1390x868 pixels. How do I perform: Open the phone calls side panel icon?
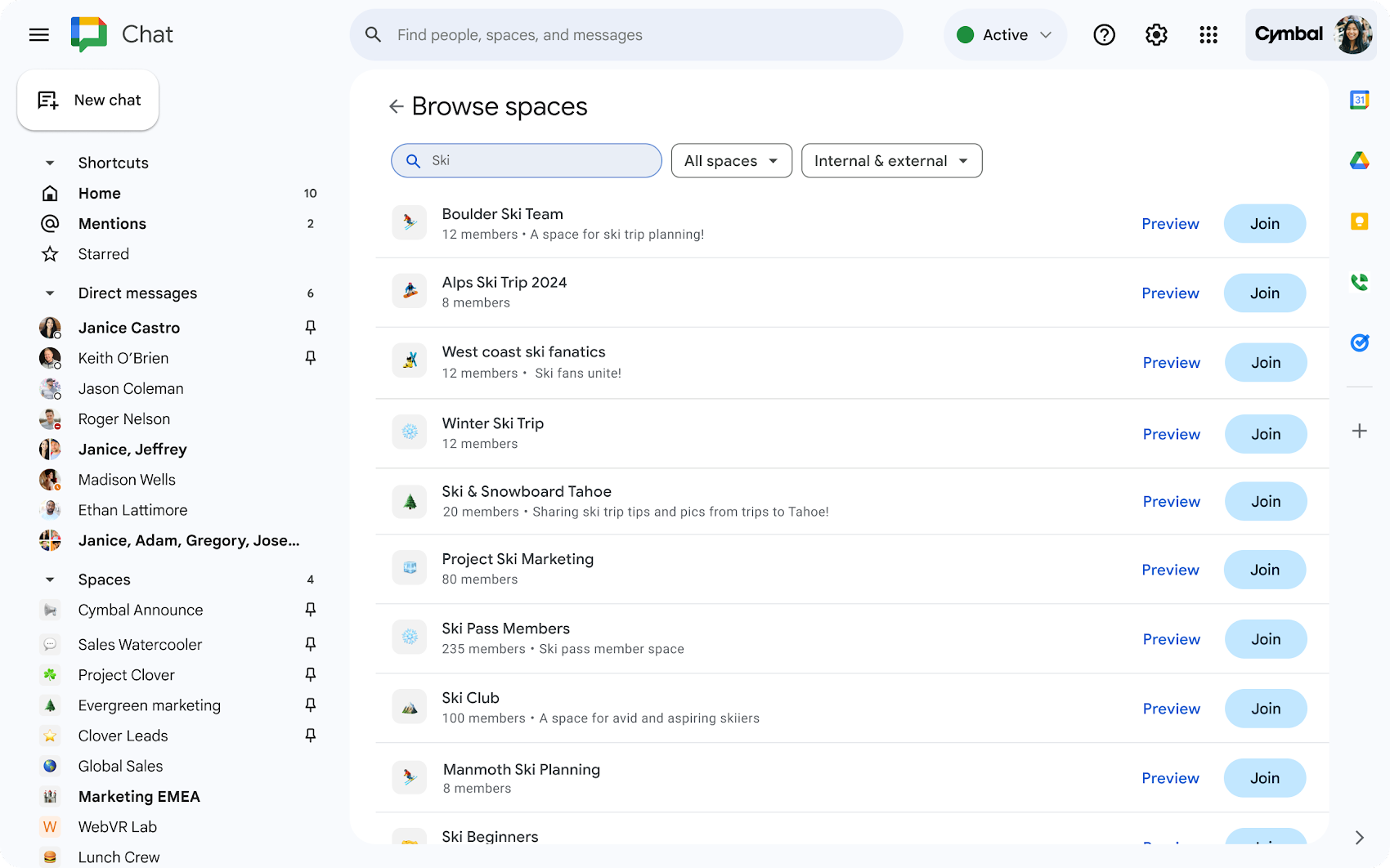point(1359,282)
